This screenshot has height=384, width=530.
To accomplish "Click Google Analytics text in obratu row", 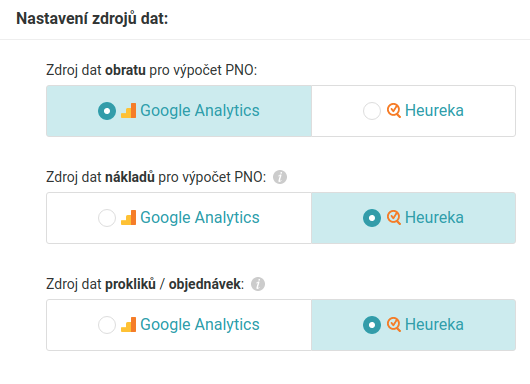I will pyautogui.click(x=200, y=111).
